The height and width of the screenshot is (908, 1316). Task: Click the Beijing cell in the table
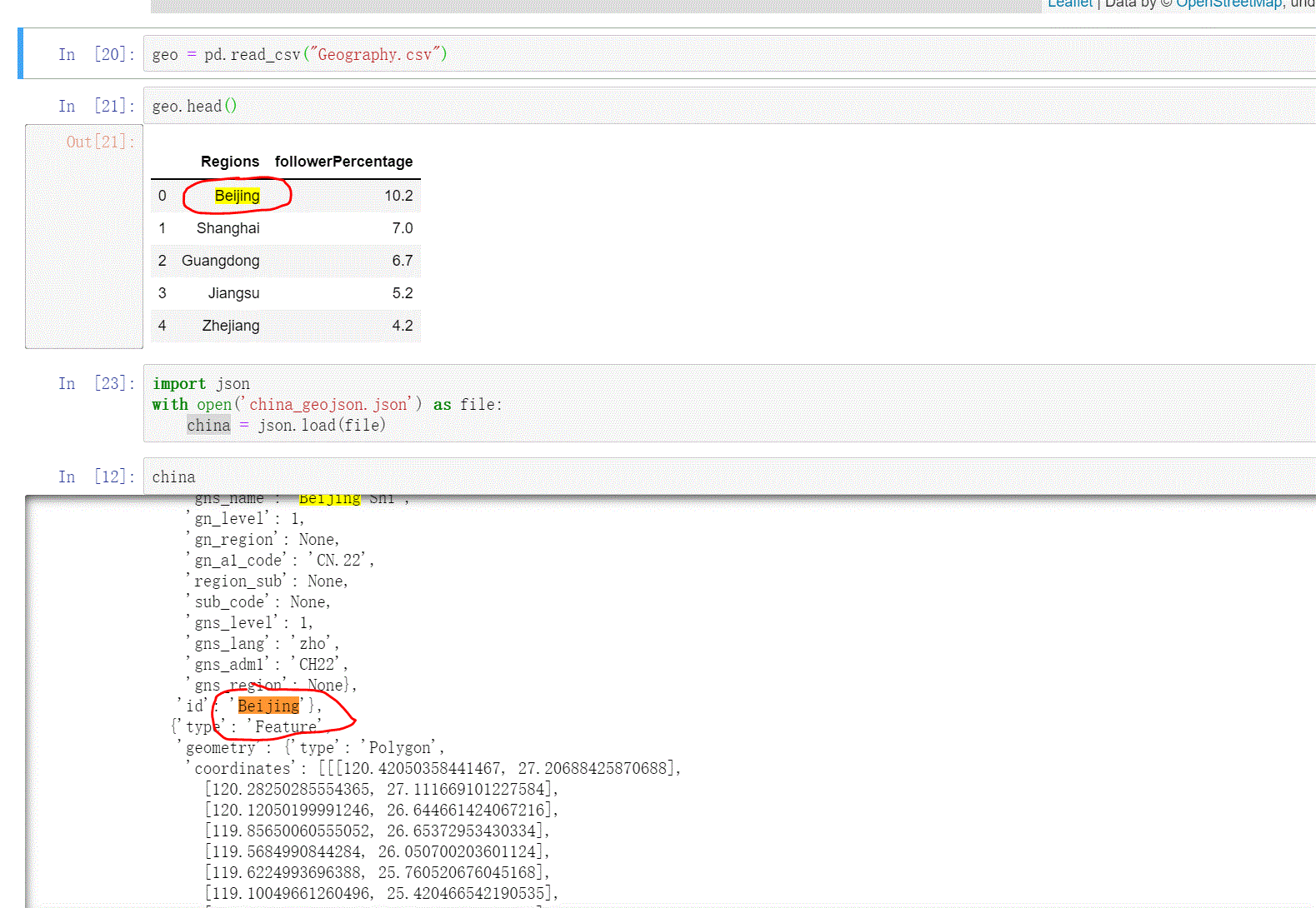click(x=237, y=196)
